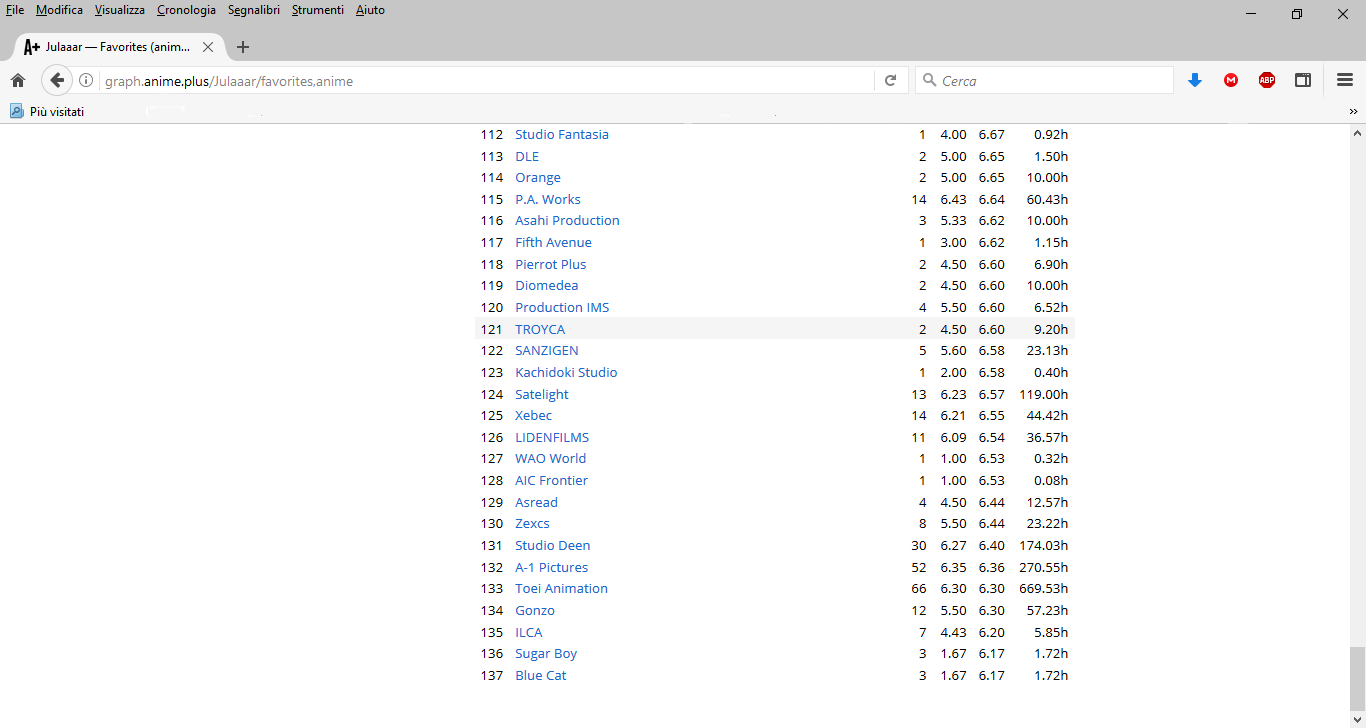Open a new tab with plus button
The width and height of the screenshot is (1372, 728).
243,47
